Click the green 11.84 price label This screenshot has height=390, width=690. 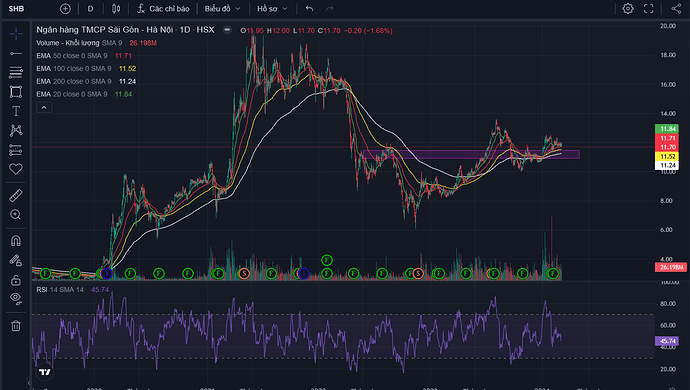click(x=667, y=129)
